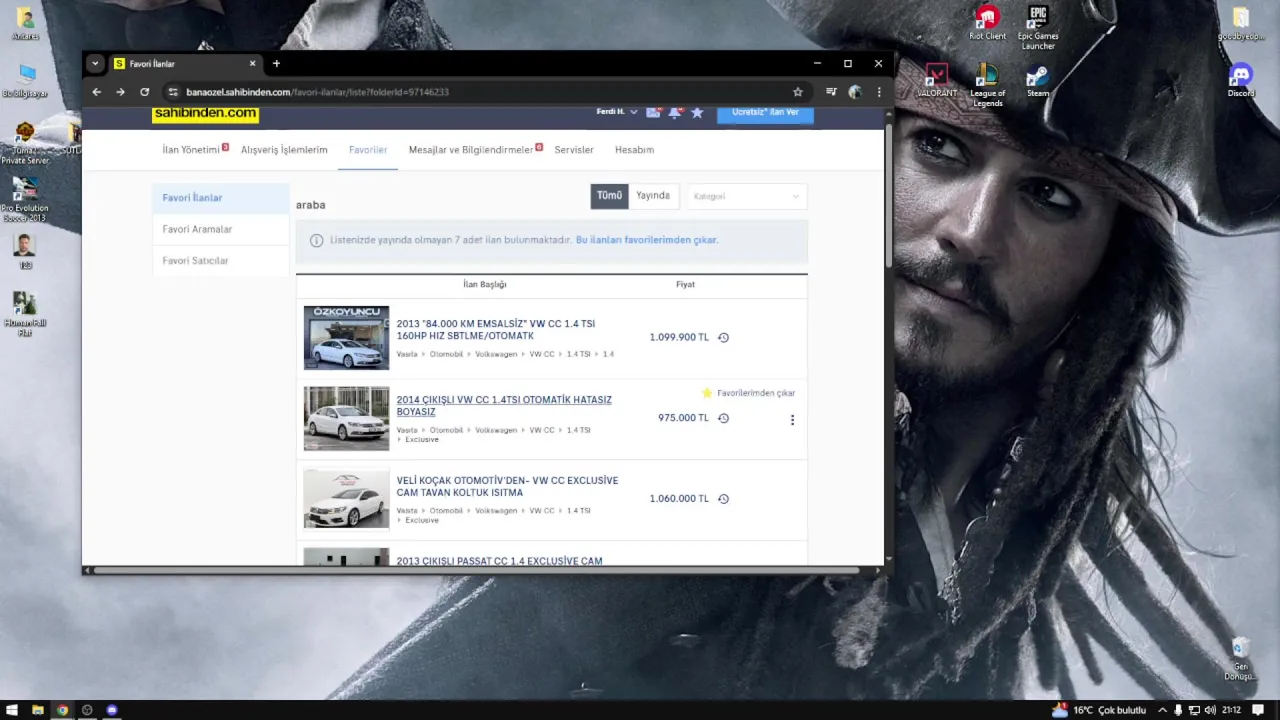Image resolution: width=1280 pixels, height=720 pixels.
Task: Open Mesajlar ve Bilgilendirmeler tab
Action: [x=471, y=150]
